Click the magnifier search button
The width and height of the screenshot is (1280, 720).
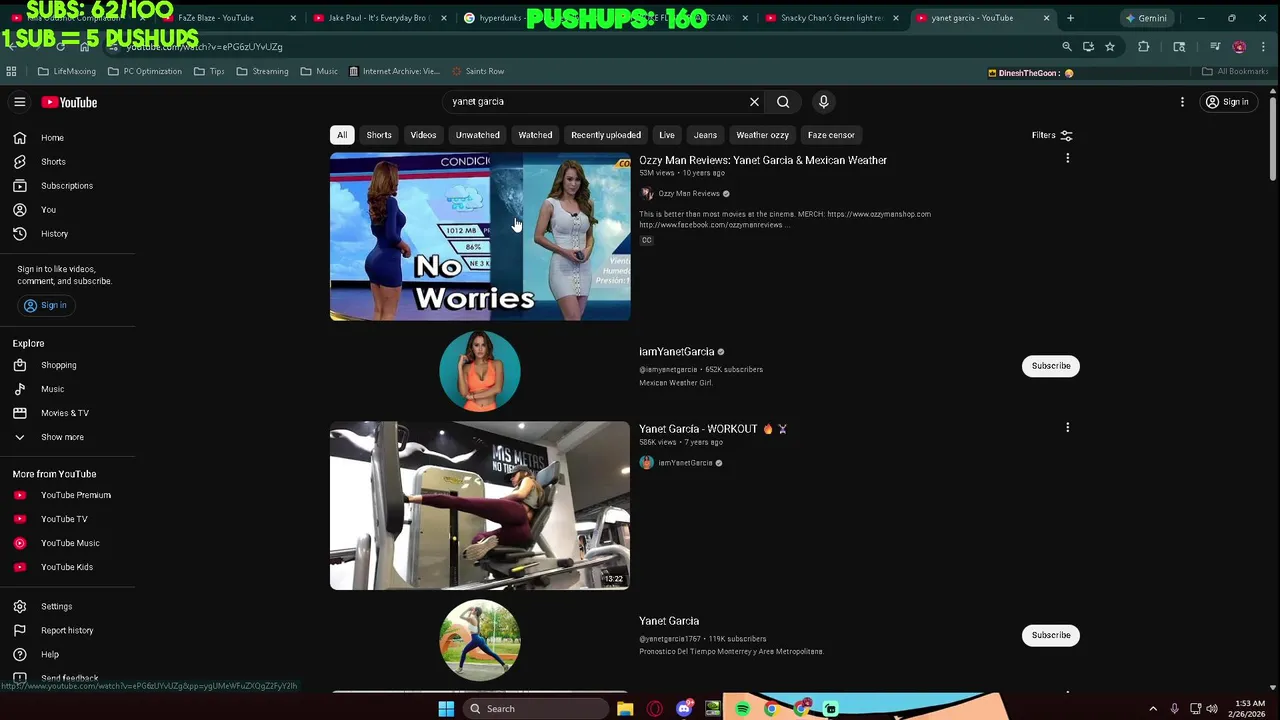coord(783,101)
